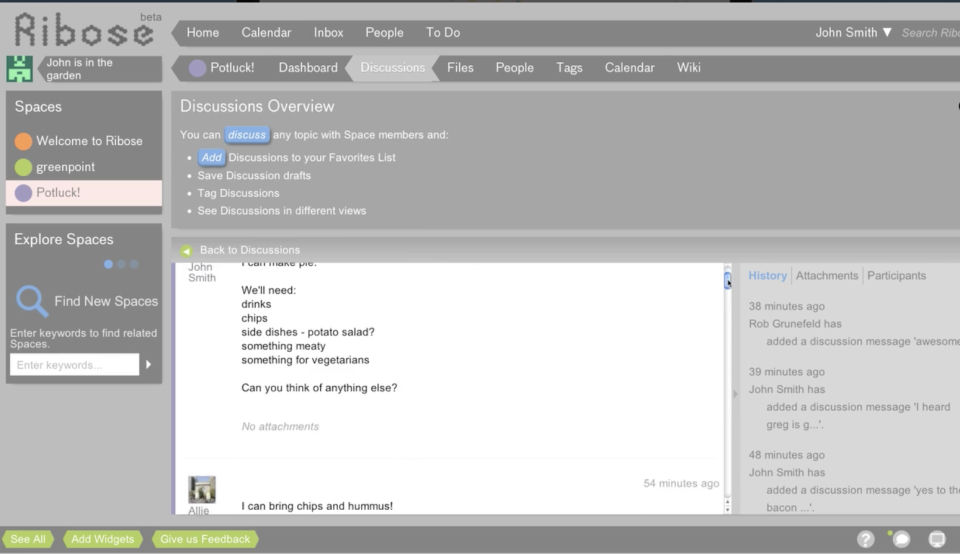This screenshot has width=960, height=554.
Task: Collapse the right side panel arrow
Action: [x=735, y=394]
